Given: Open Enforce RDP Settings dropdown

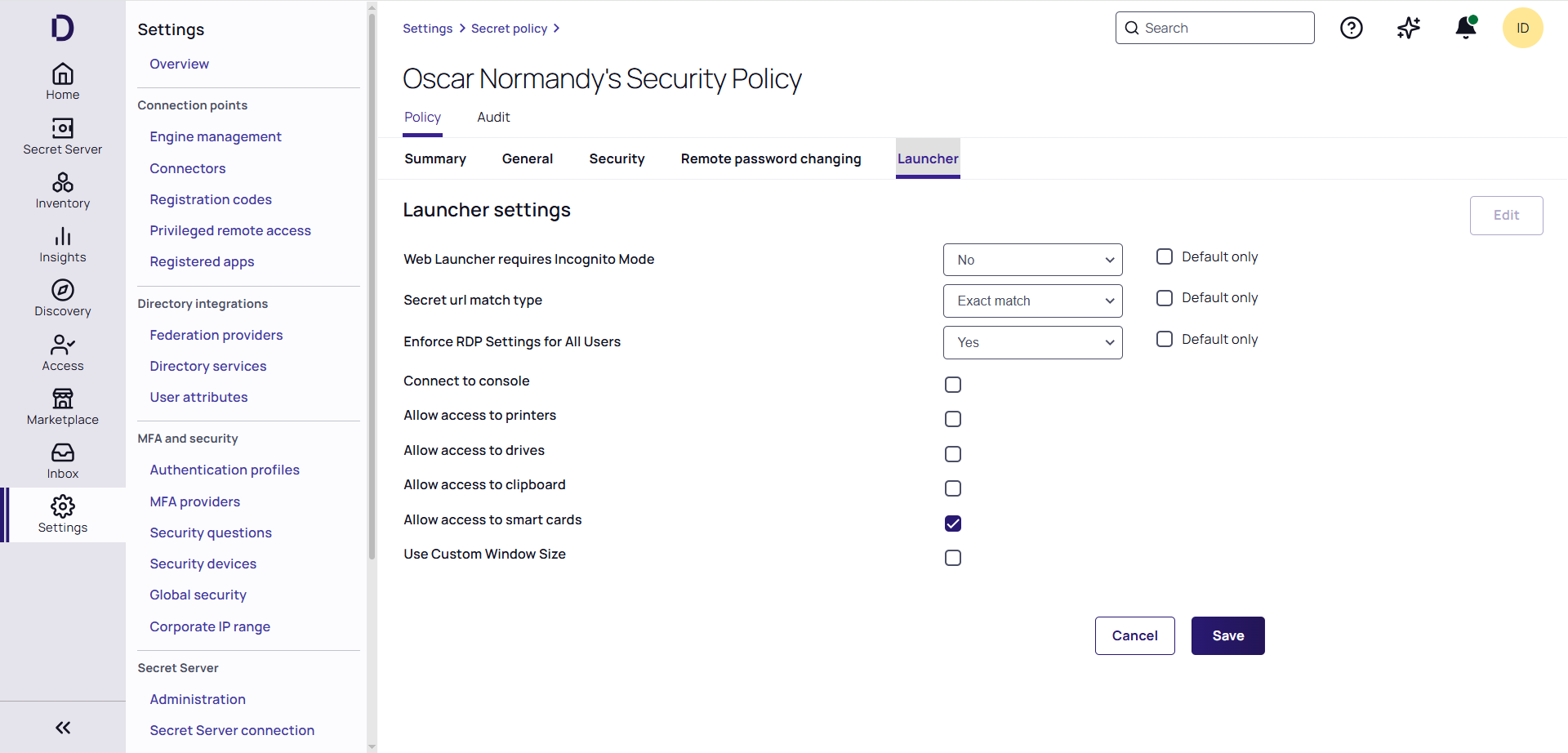Looking at the screenshot, I should (1032, 343).
